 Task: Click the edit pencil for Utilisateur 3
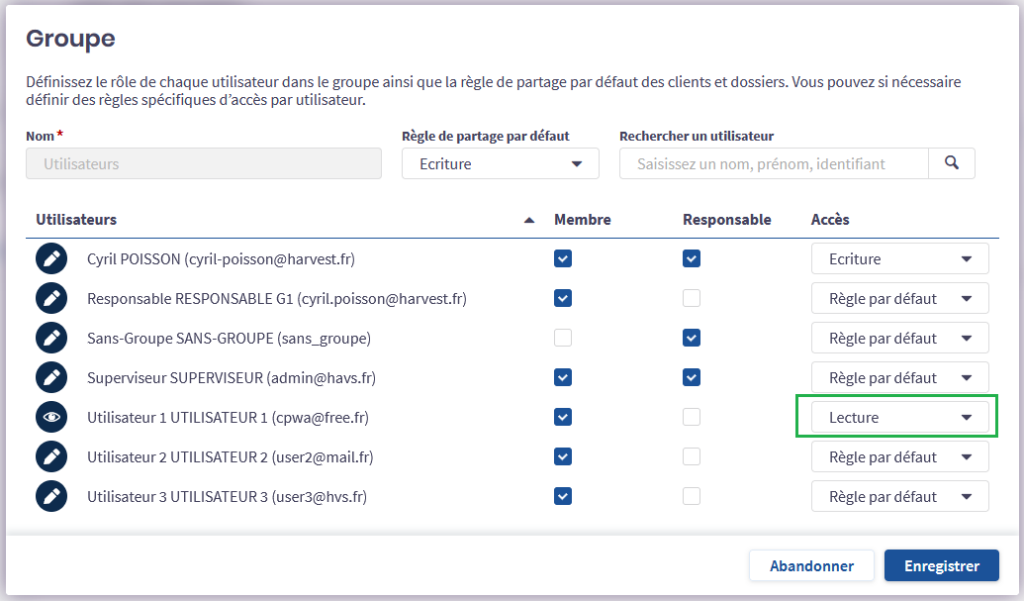pos(51,496)
